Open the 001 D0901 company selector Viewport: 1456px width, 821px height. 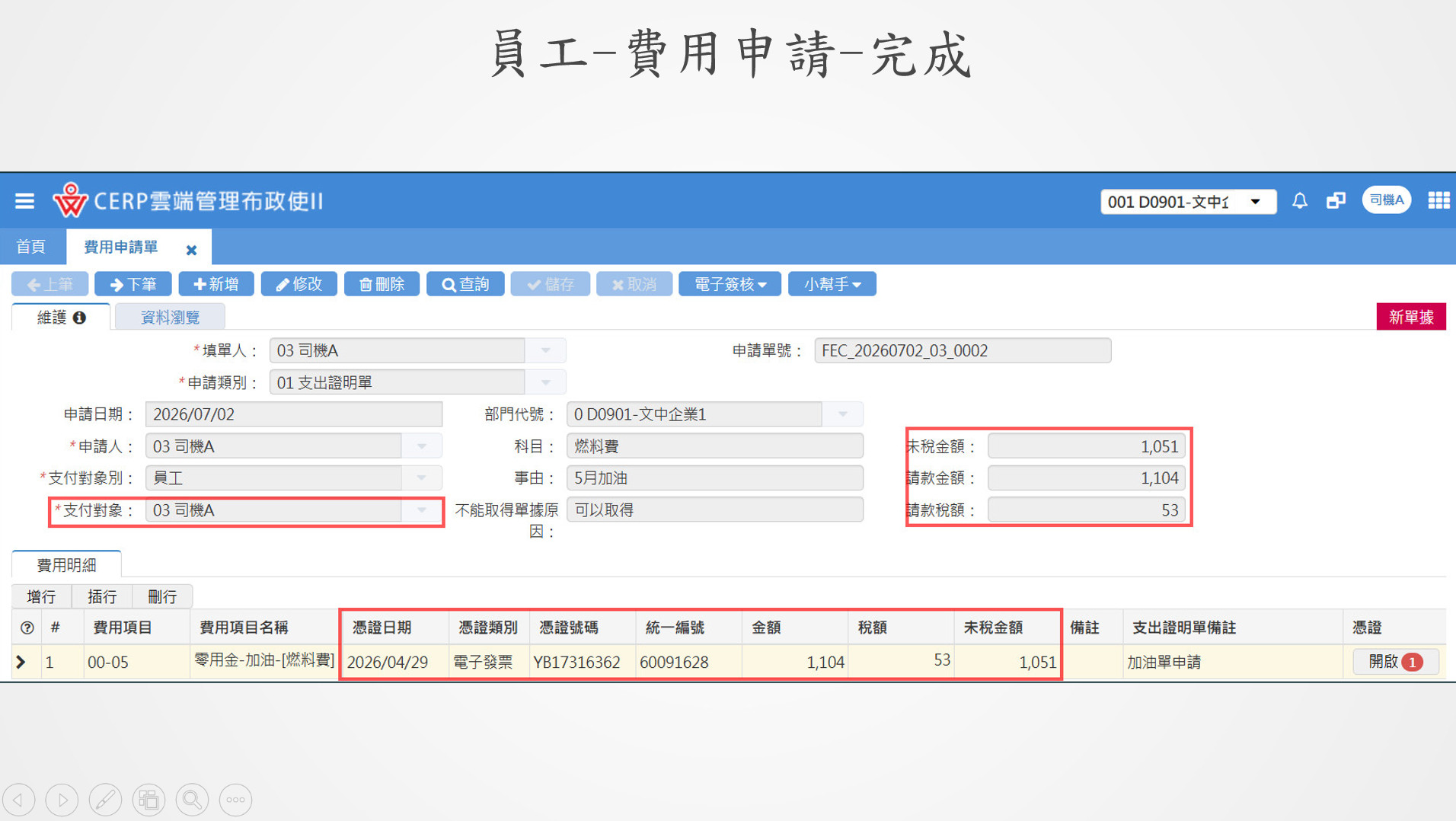[1188, 202]
